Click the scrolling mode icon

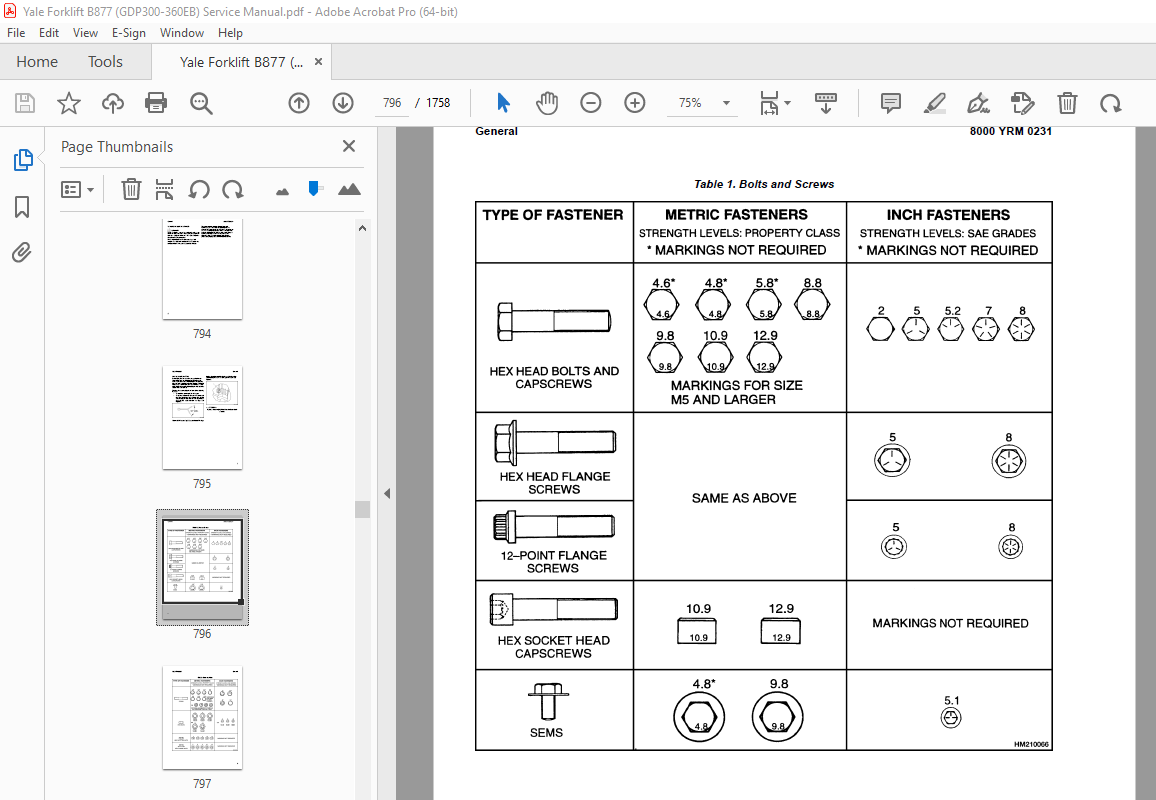826,103
